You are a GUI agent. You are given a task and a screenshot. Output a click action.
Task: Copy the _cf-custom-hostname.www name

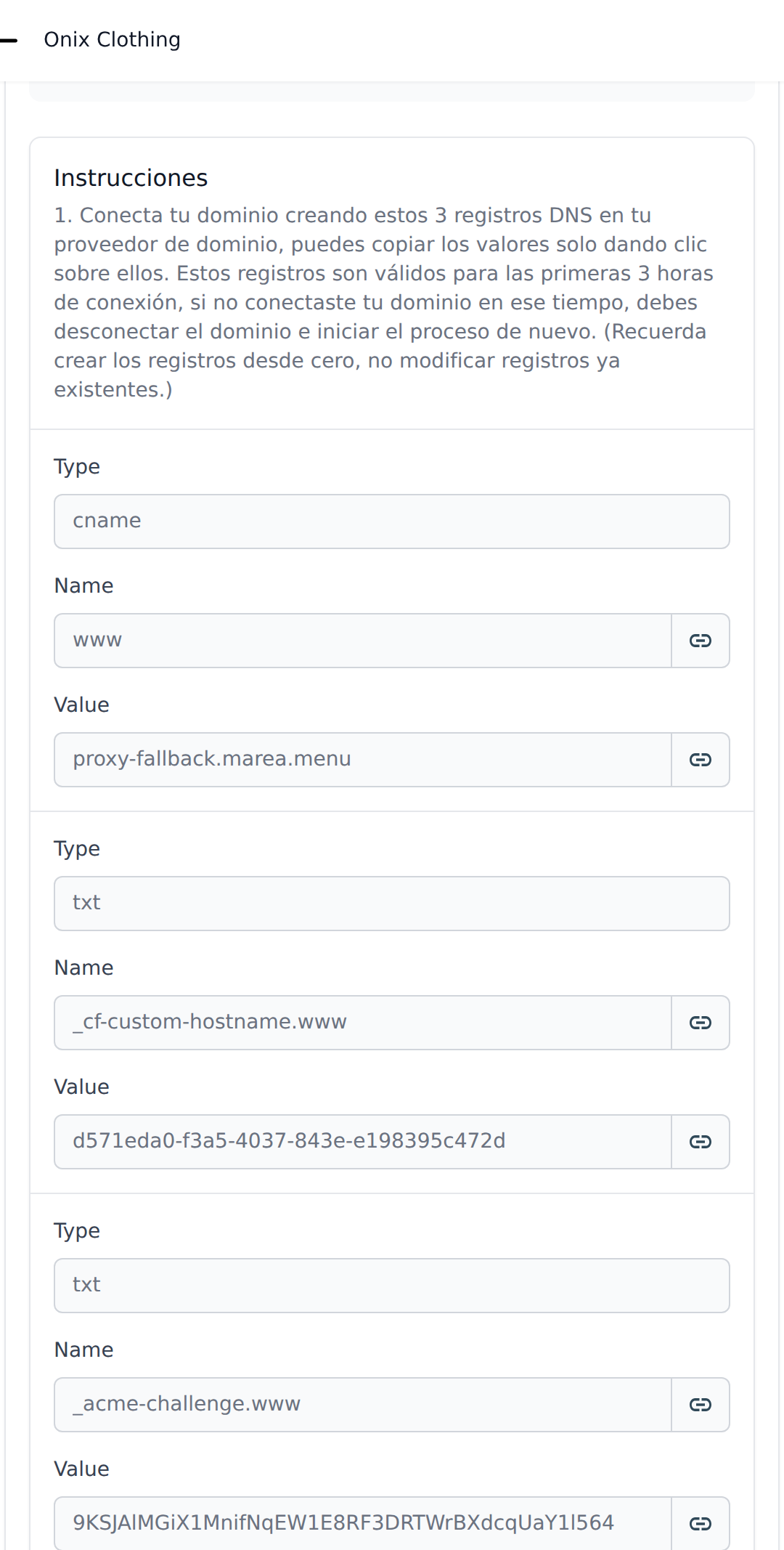coord(700,1023)
